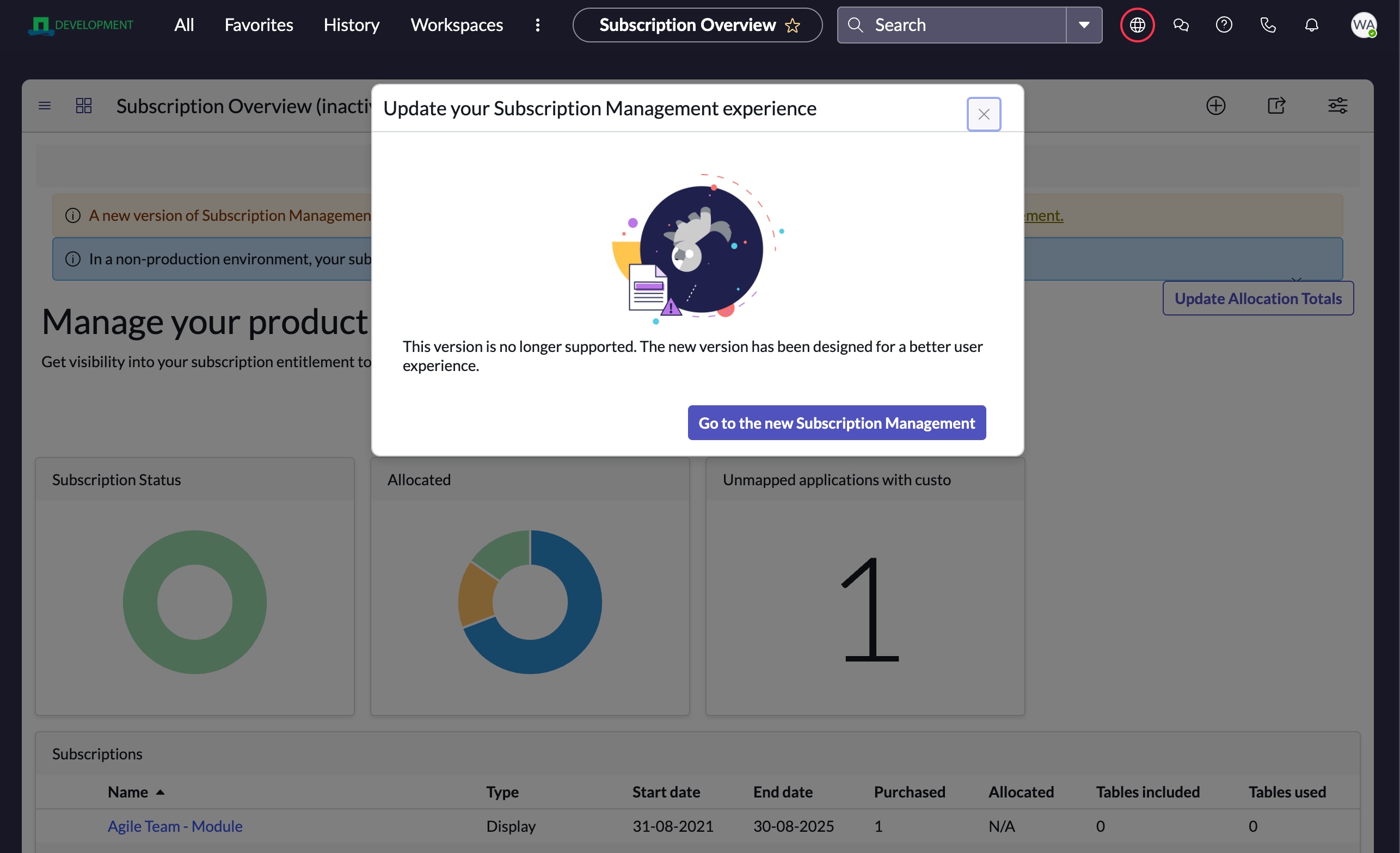Viewport: 1400px width, 853px height.
Task: Click Update Allocation Totals button
Action: pyautogui.click(x=1257, y=298)
